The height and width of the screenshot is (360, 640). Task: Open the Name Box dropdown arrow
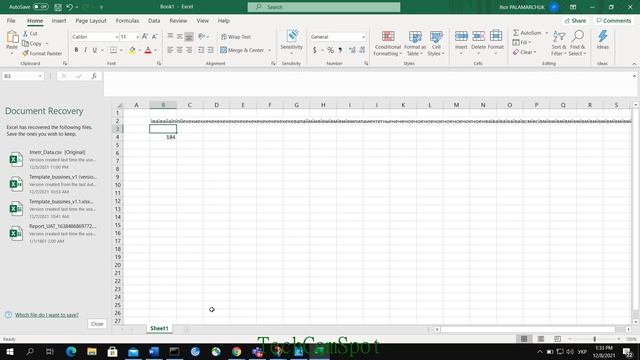pos(40,76)
